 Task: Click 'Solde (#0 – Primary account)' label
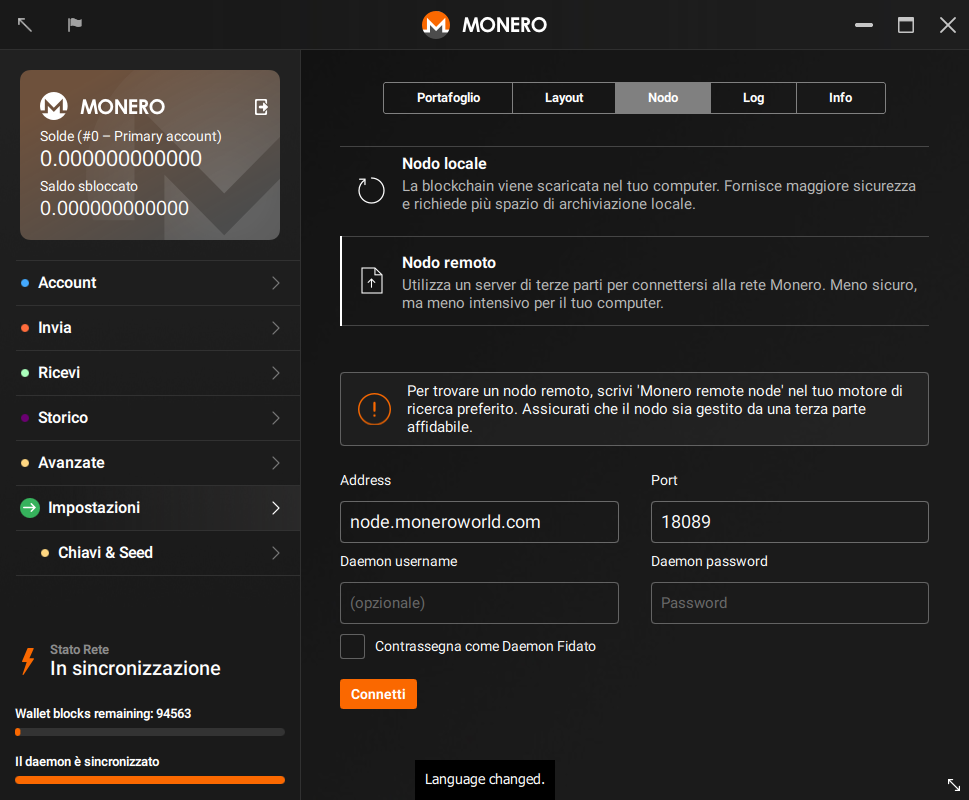coord(130,136)
